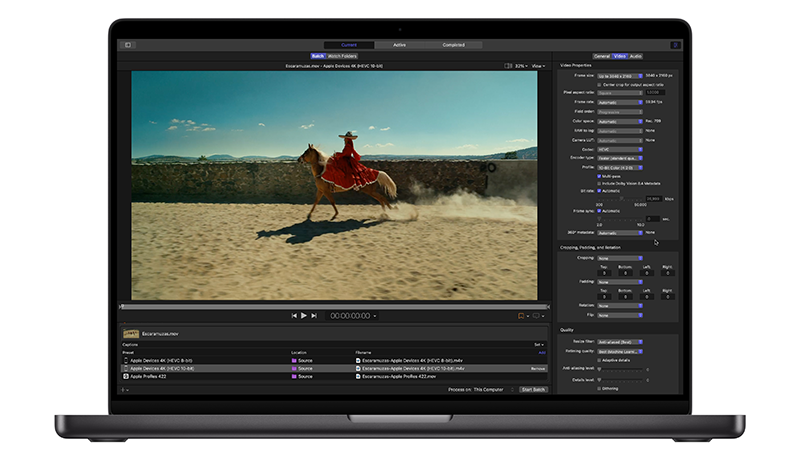The width and height of the screenshot is (800, 461).
Task: Open the Resize filter dropdown
Action: 620,342
